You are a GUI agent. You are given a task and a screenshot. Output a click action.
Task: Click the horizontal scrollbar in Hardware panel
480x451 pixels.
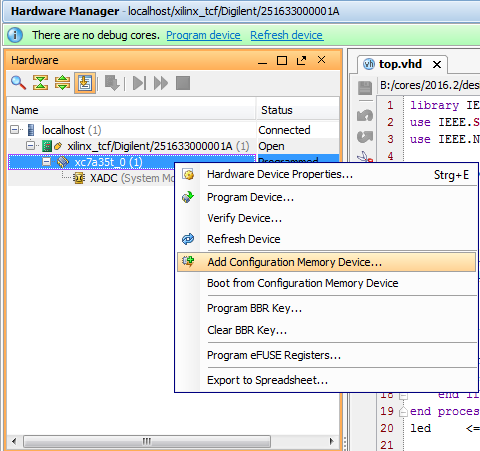click(147, 441)
